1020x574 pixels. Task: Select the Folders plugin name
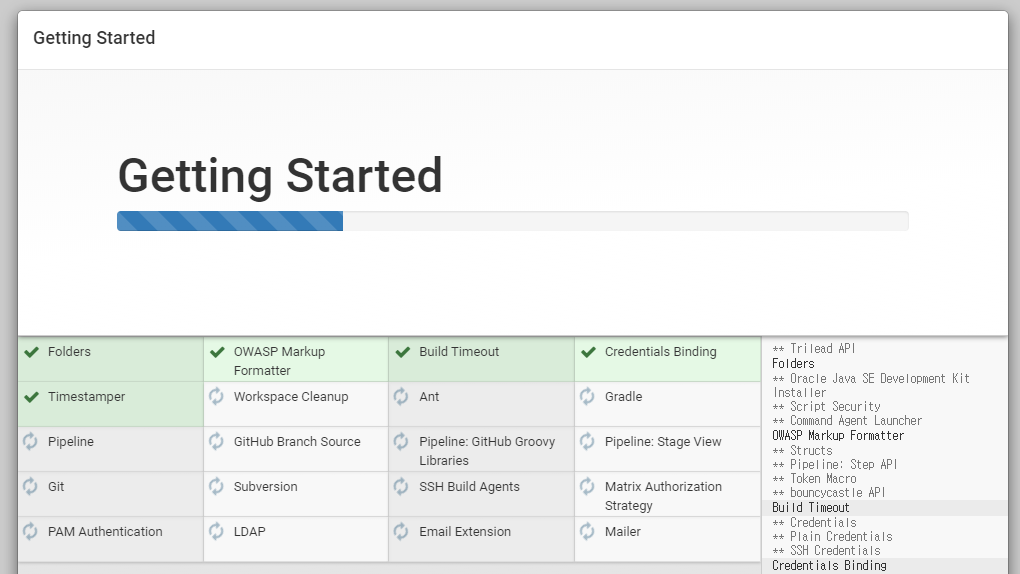point(69,351)
